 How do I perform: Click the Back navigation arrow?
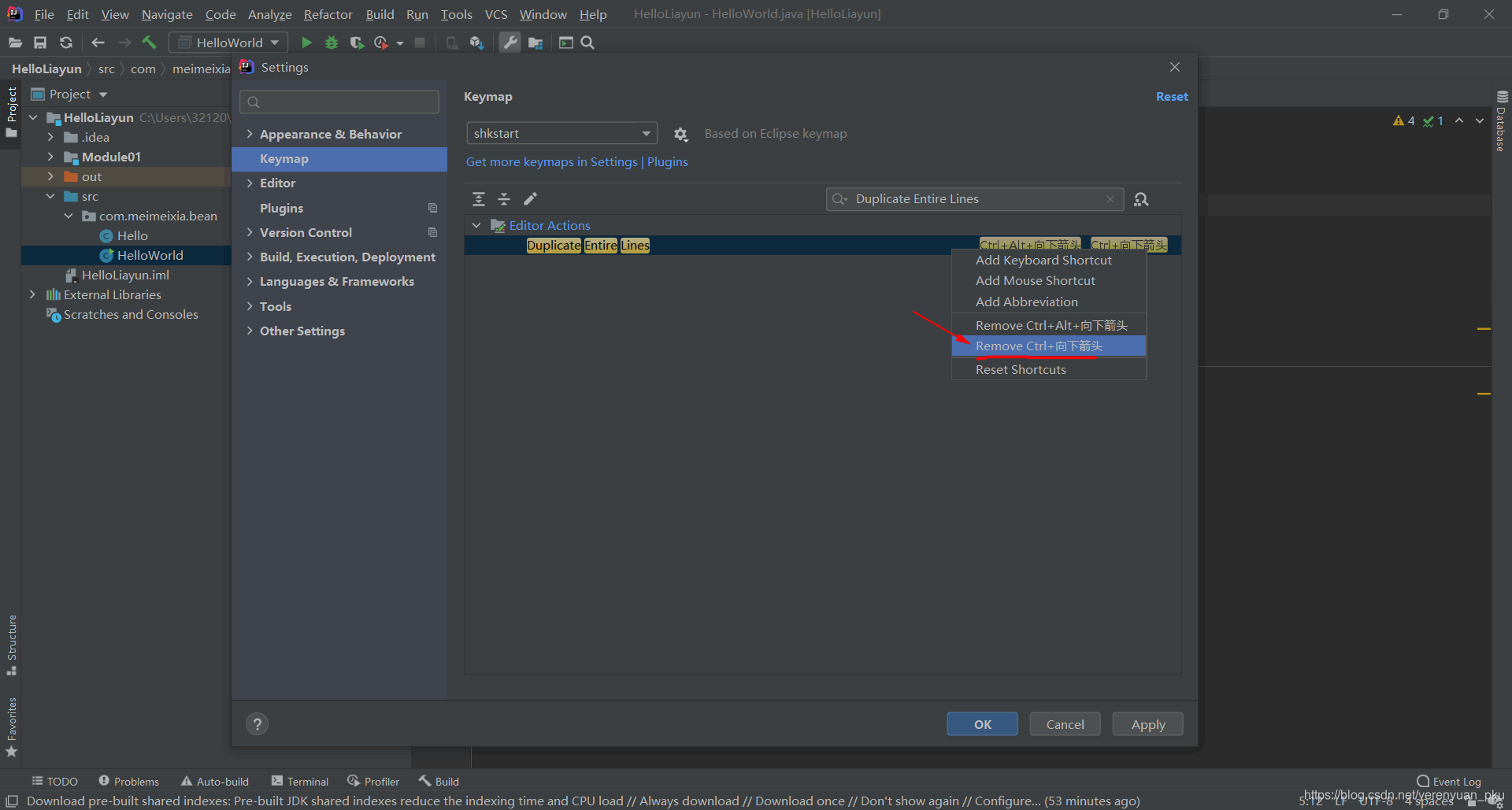[x=98, y=43]
